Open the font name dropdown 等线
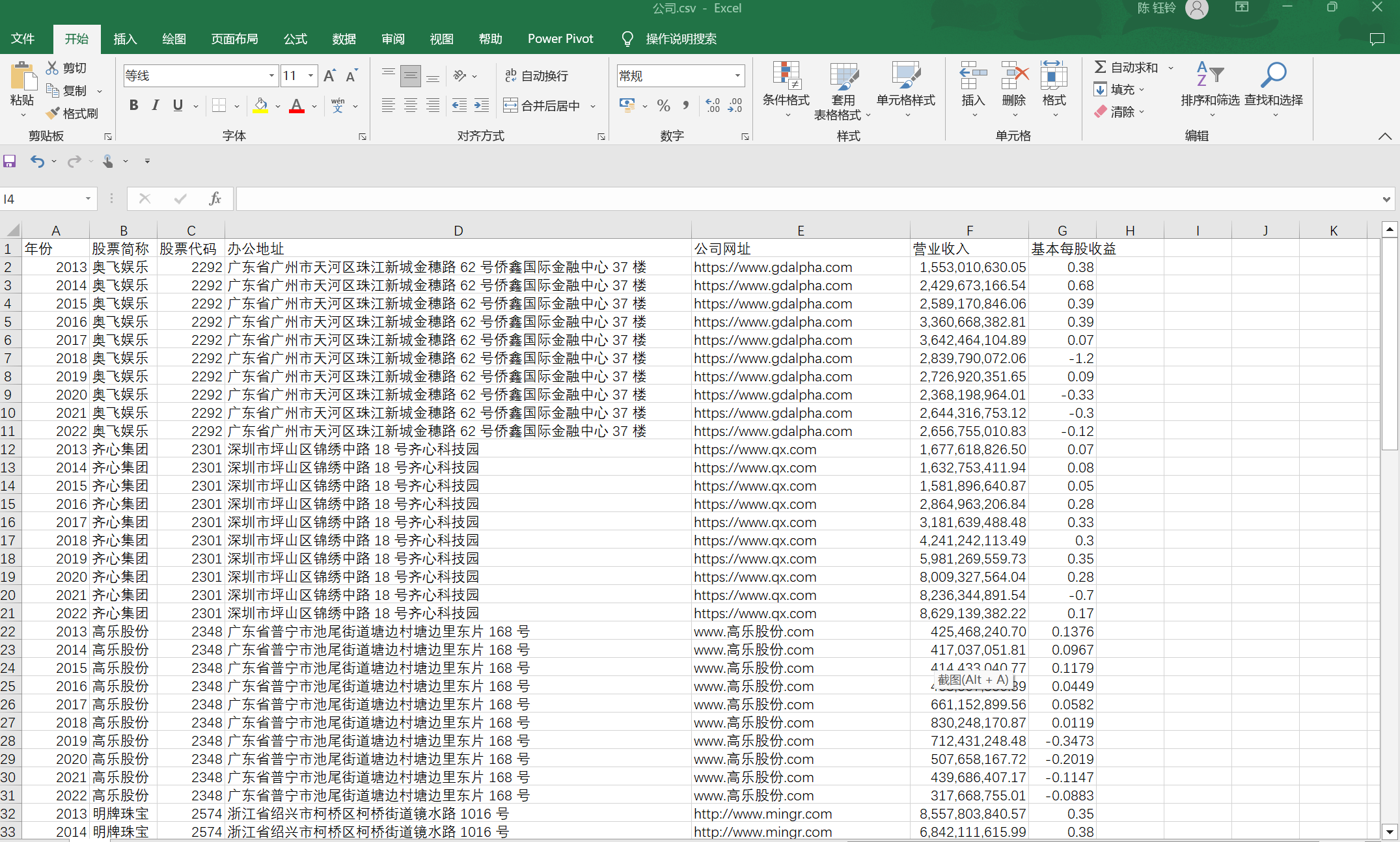 pyautogui.click(x=271, y=75)
